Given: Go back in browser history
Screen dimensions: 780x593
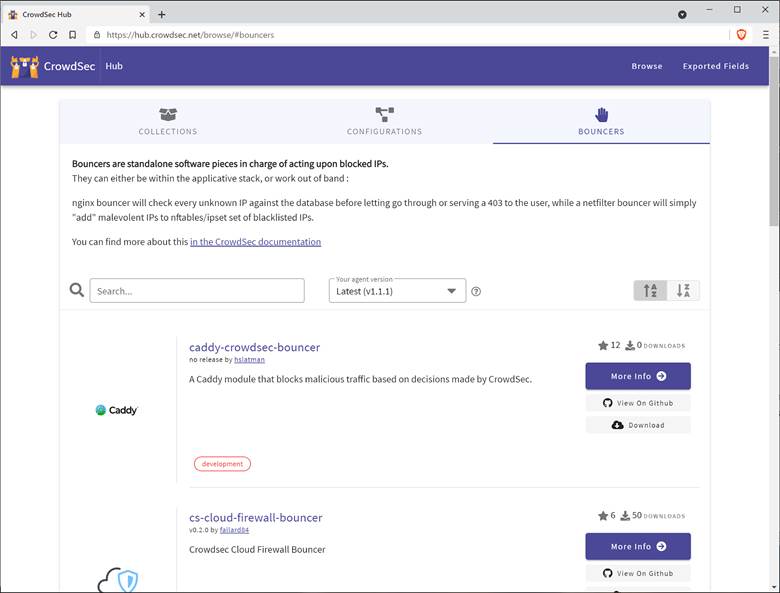Looking at the screenshot, I should tap(14, 35).
